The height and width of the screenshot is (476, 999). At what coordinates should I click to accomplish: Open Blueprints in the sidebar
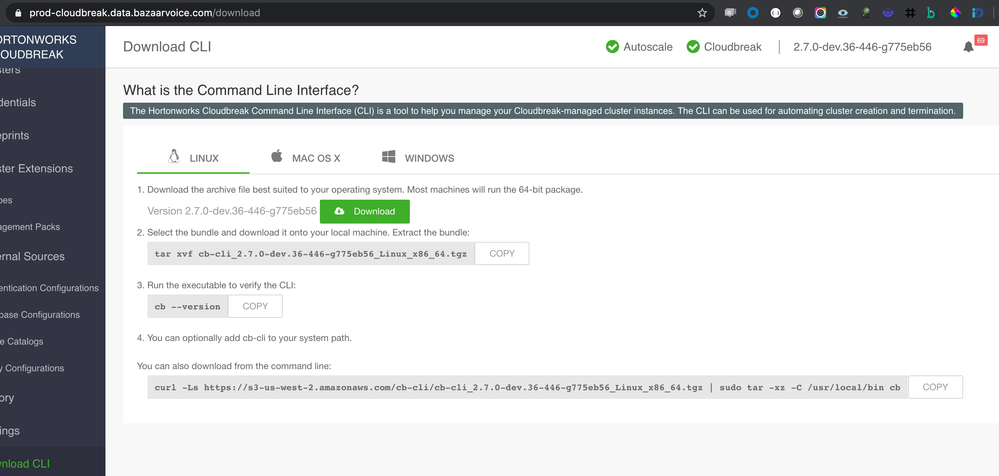[x=16, y=136]
